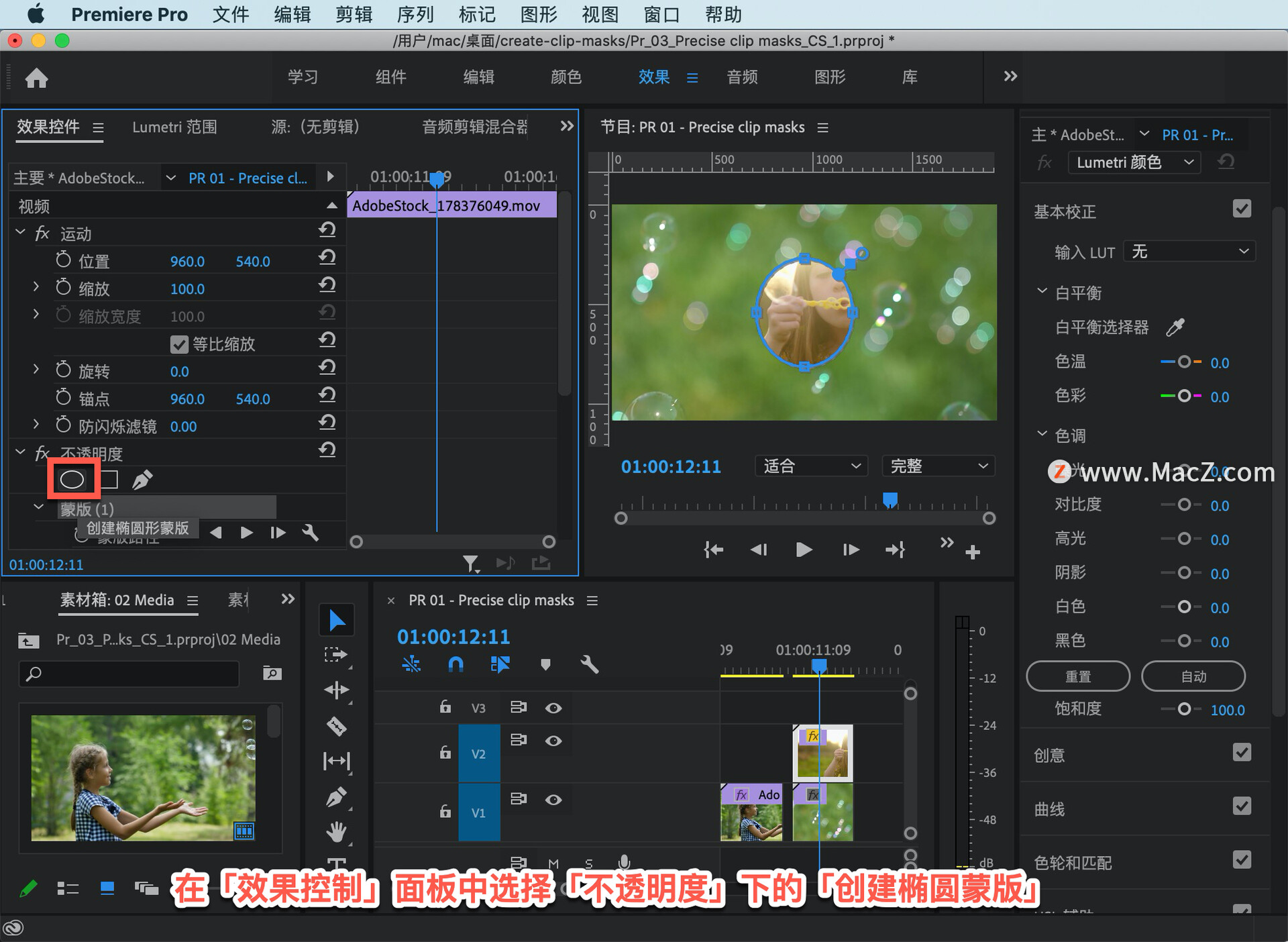Image resolution: width=1288 pixels, height=942 pixels.
Task: Open the playback resolution Full dropdown
Action: point(938,466)
